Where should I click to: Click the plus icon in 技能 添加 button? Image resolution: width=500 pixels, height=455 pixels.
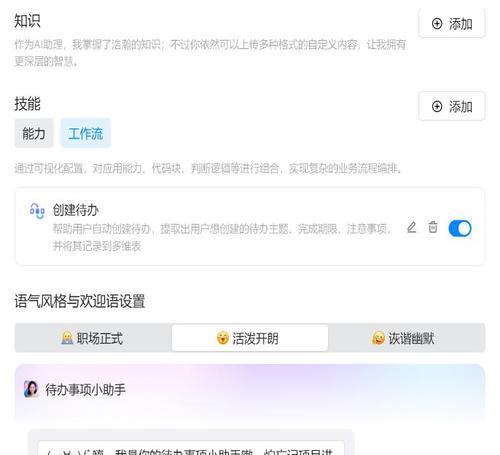point(437,106)
